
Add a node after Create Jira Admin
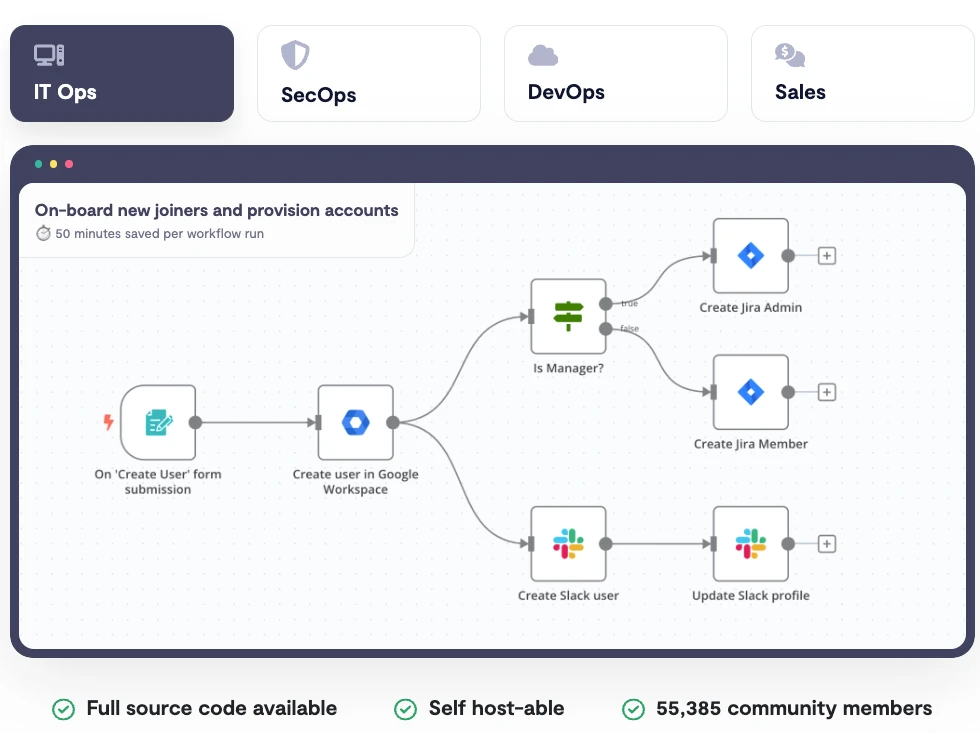click(x=827, y=256)
